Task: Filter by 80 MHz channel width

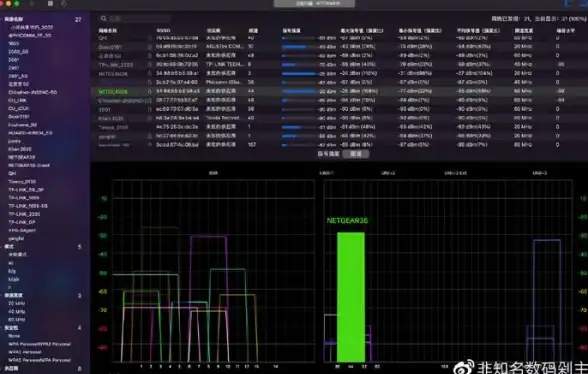Action: tap(16, 320)
